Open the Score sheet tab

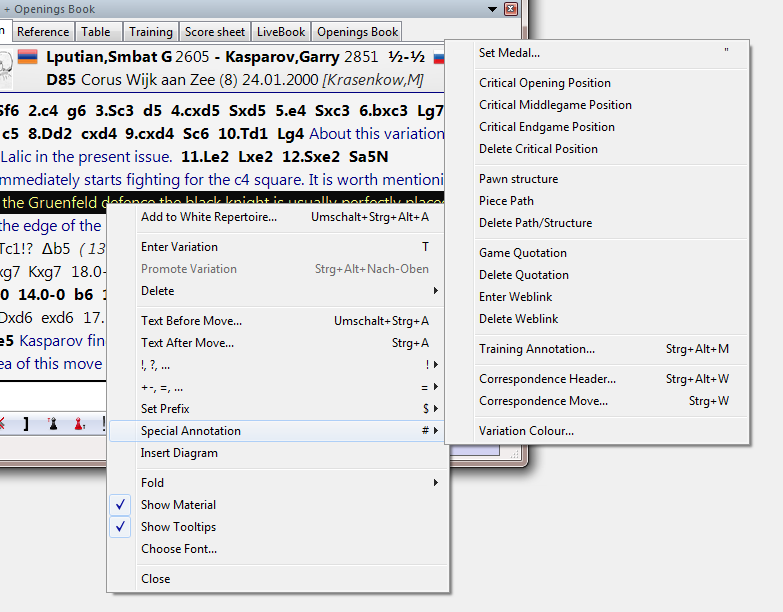[215, 32]
